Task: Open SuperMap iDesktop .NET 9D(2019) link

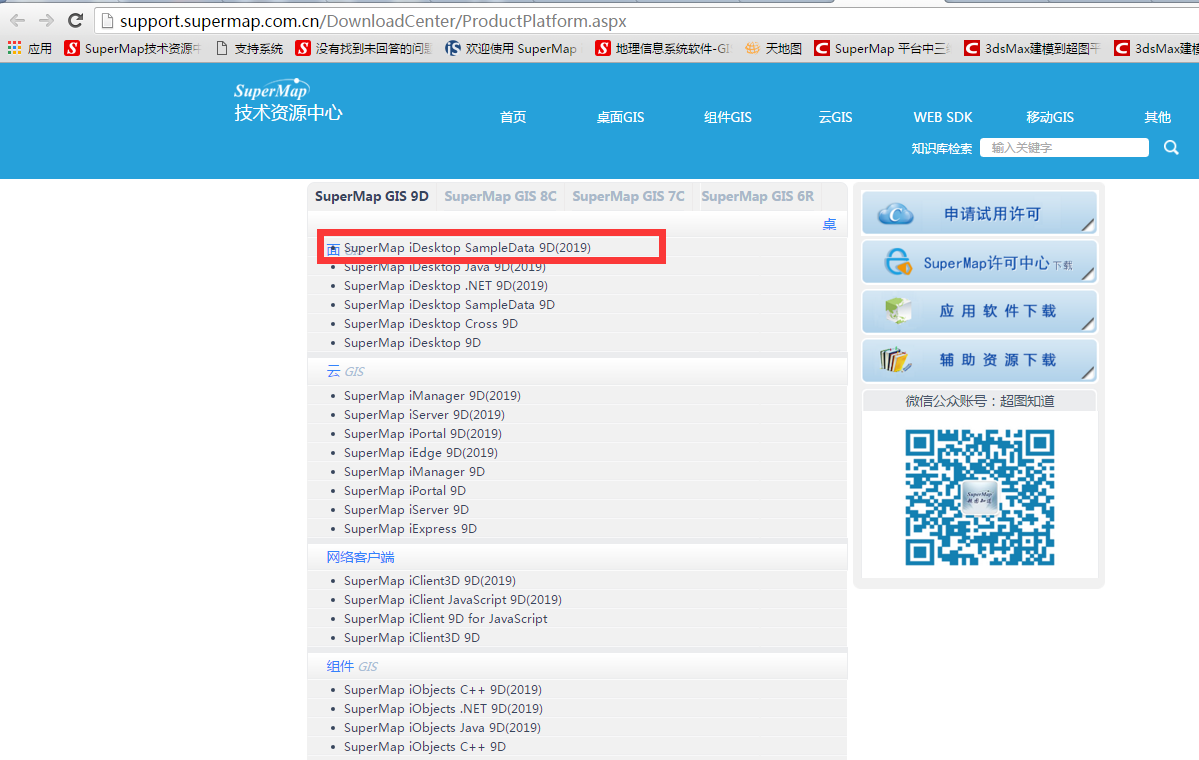Action: [x=446, y=286]
